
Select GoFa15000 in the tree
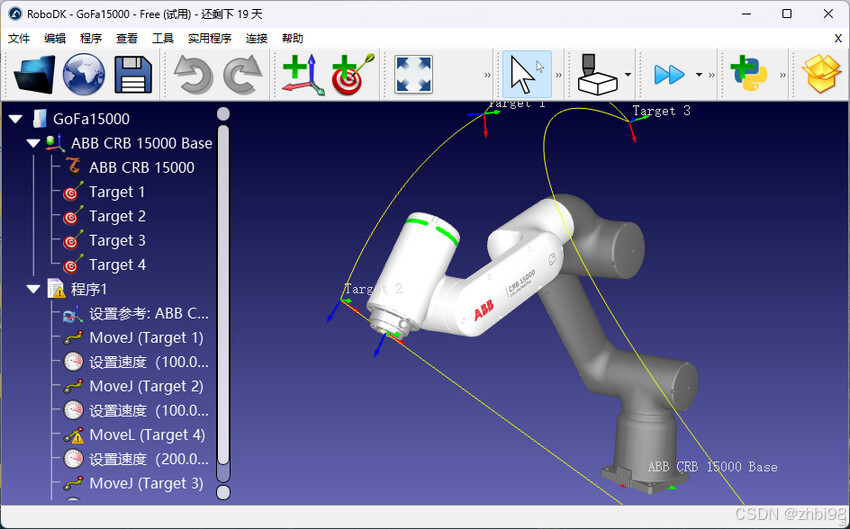pyautogui.click(x=91, y=119)
